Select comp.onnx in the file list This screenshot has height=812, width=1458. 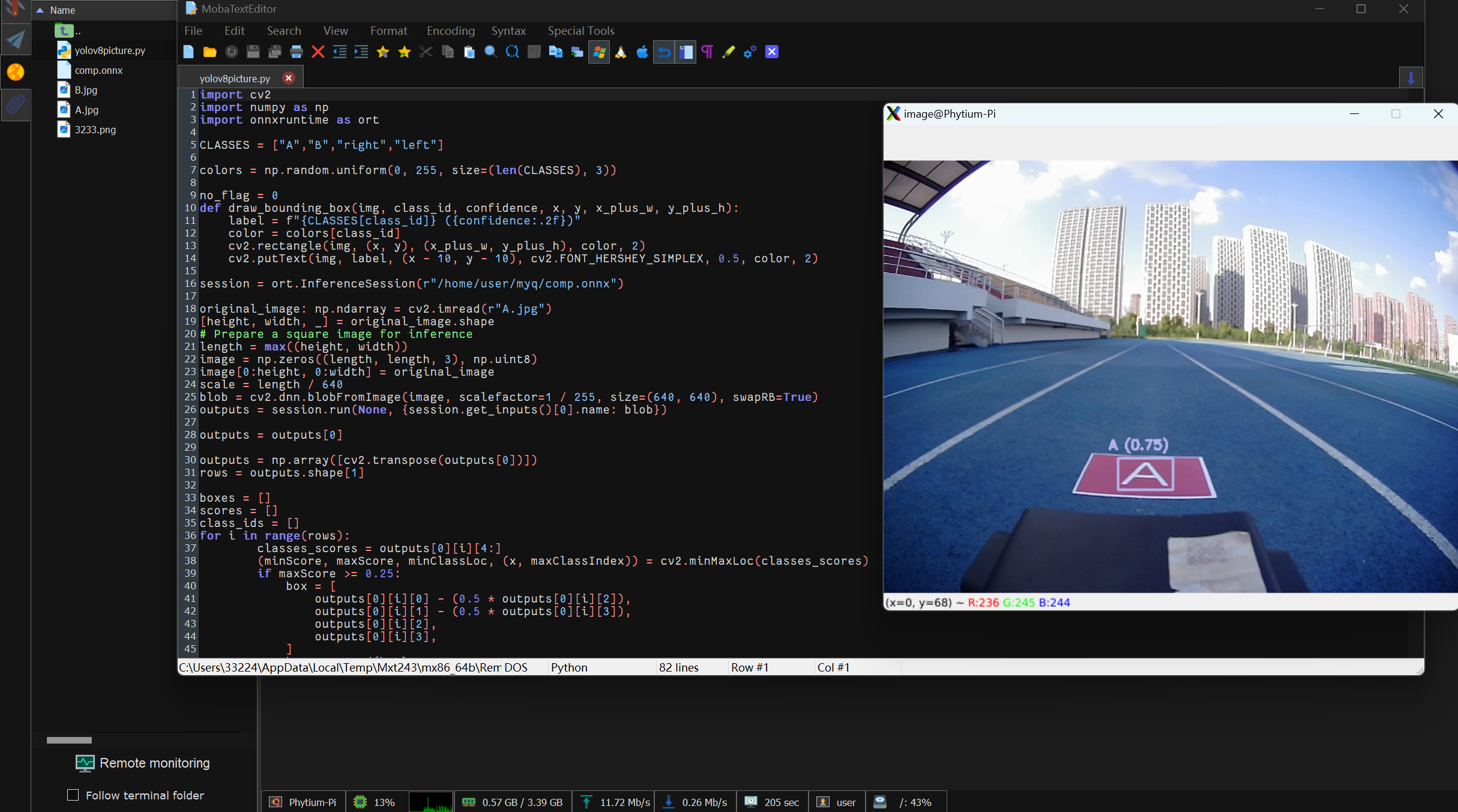(98, 70)
